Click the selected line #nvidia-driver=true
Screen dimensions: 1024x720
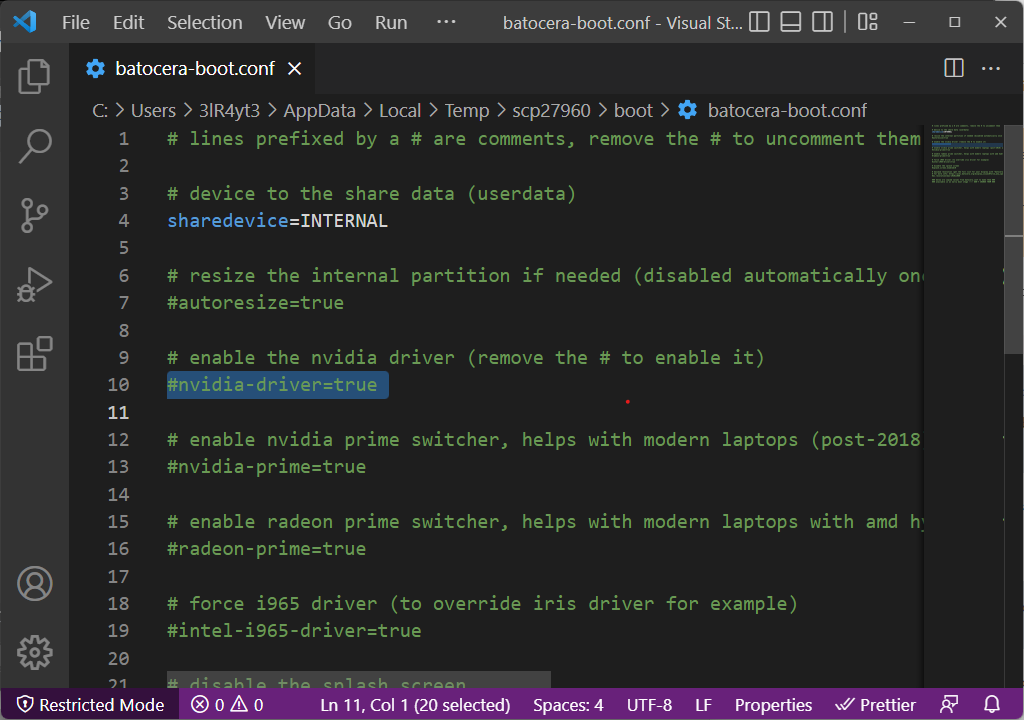point(272,385)
